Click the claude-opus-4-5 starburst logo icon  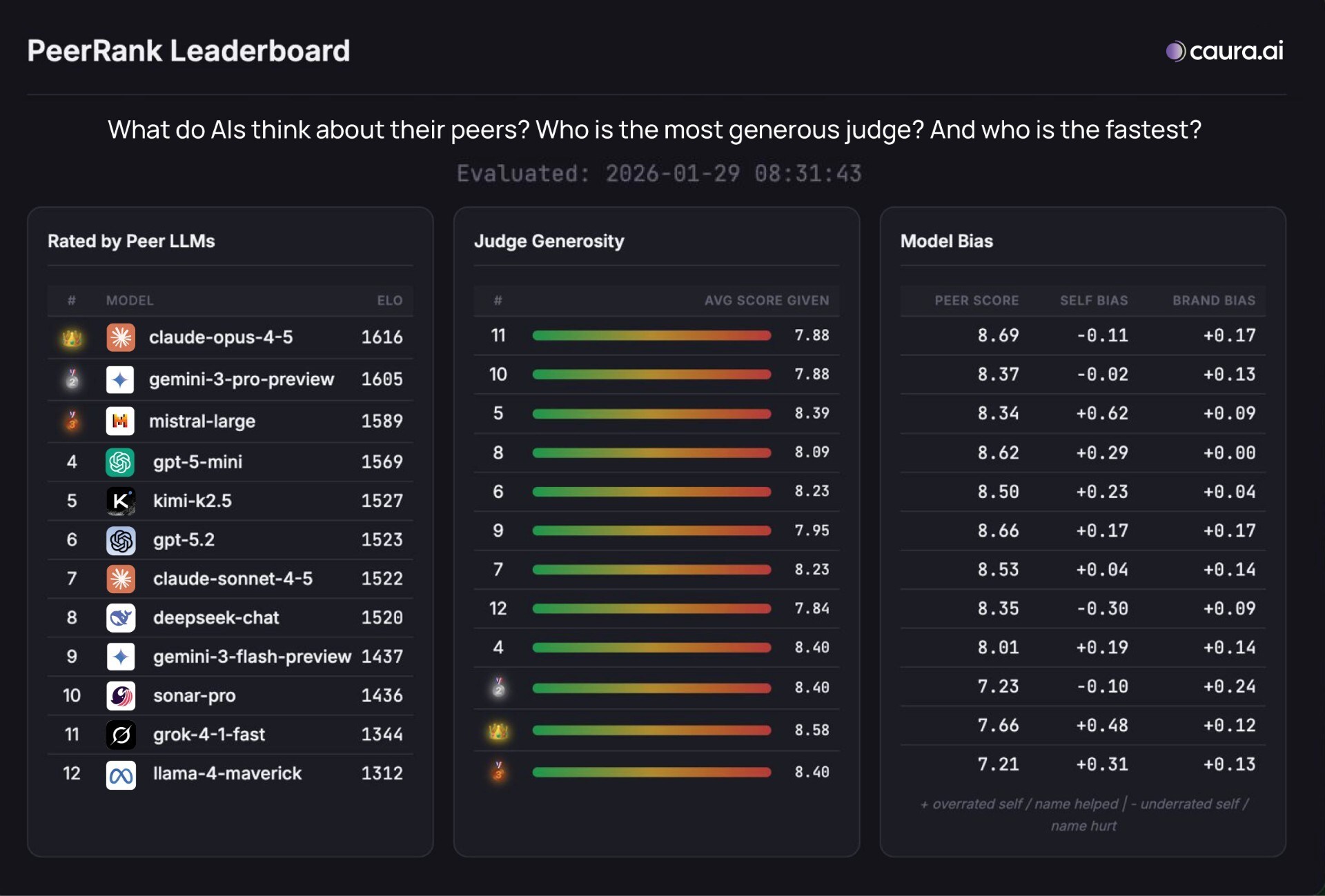tap(121, 337)
